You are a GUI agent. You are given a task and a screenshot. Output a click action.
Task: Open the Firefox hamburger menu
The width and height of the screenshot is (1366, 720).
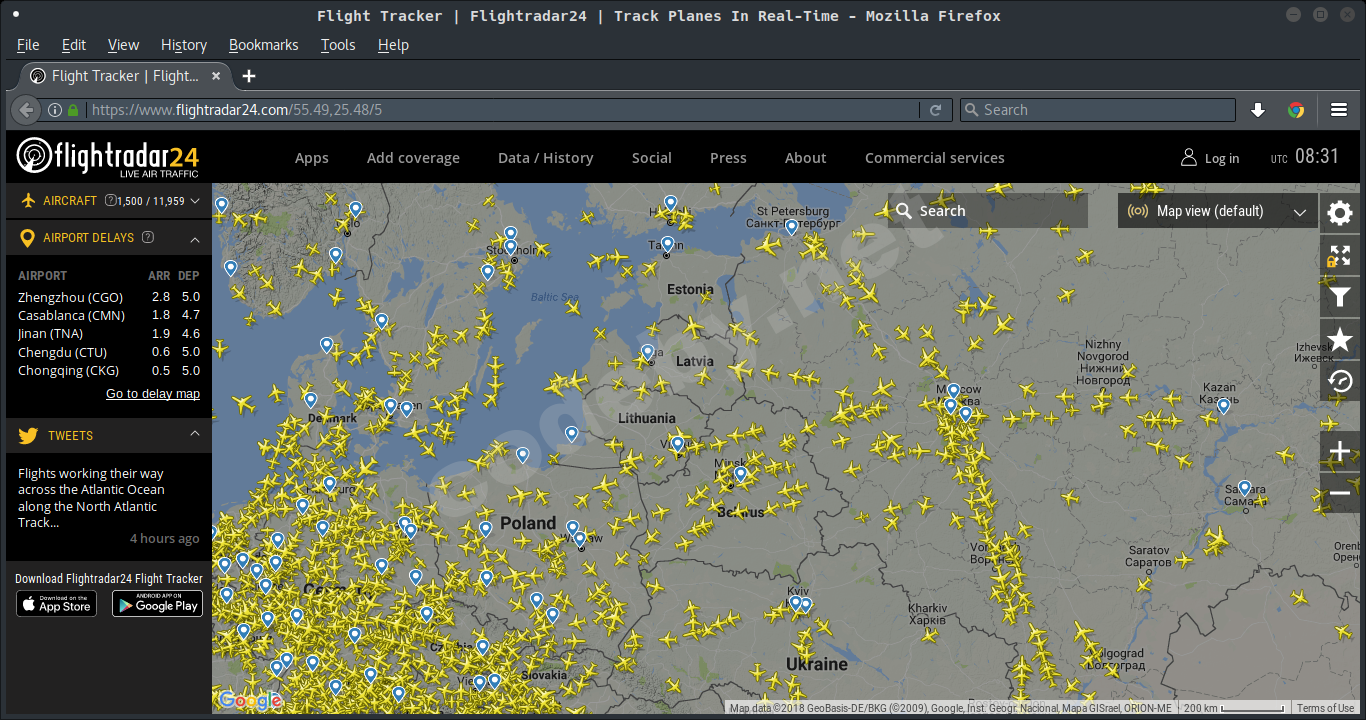click(1339, 110)
